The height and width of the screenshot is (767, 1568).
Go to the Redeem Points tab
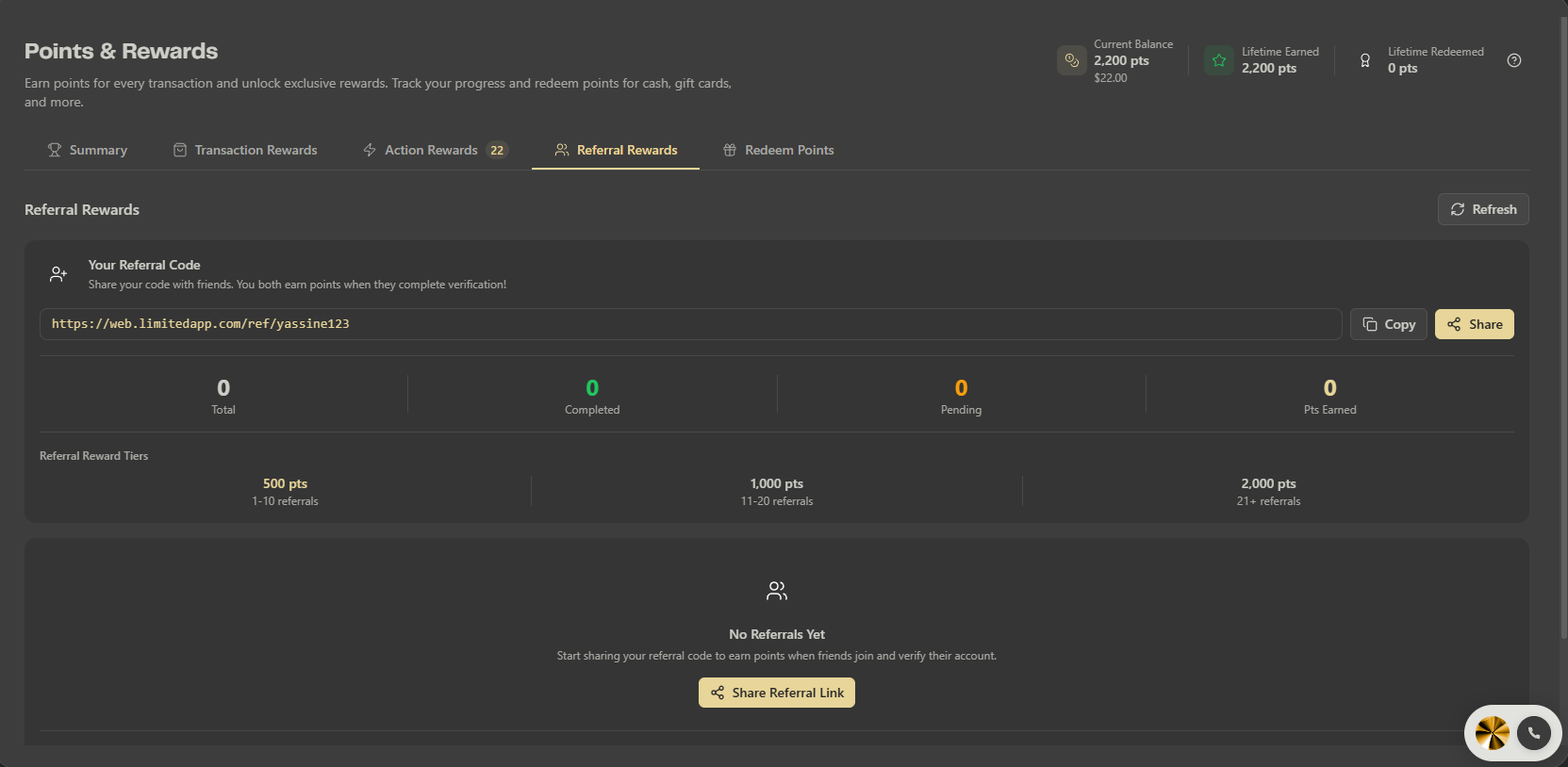coord(779,150)
